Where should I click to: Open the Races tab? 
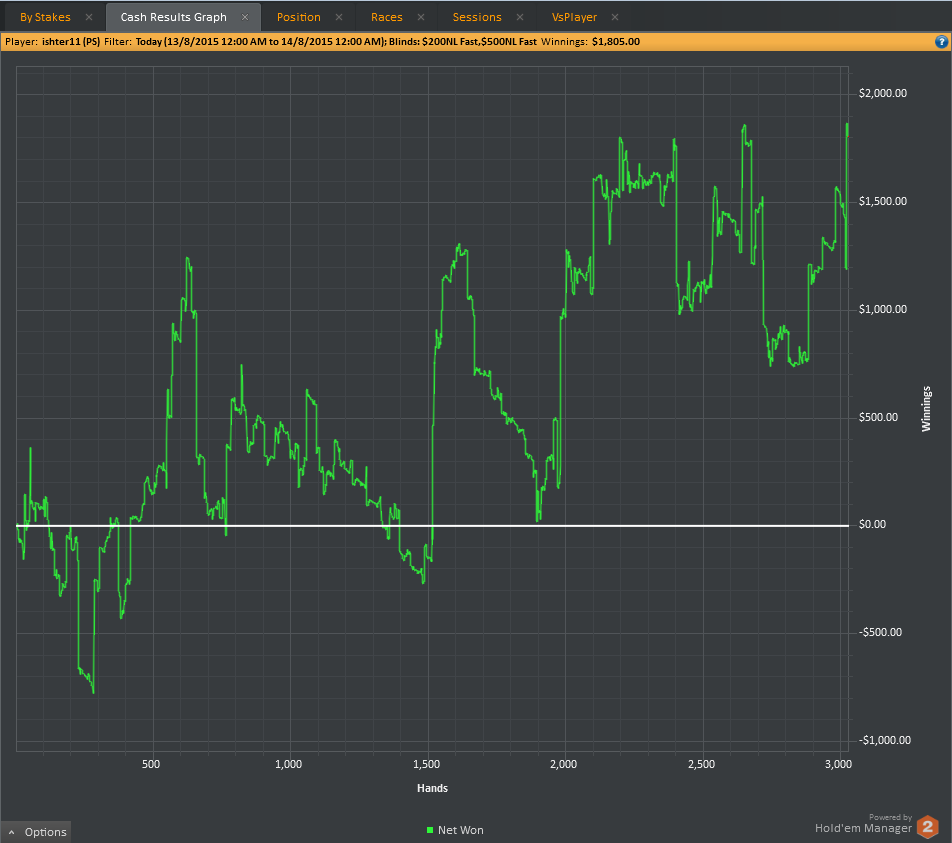point(387,17)
